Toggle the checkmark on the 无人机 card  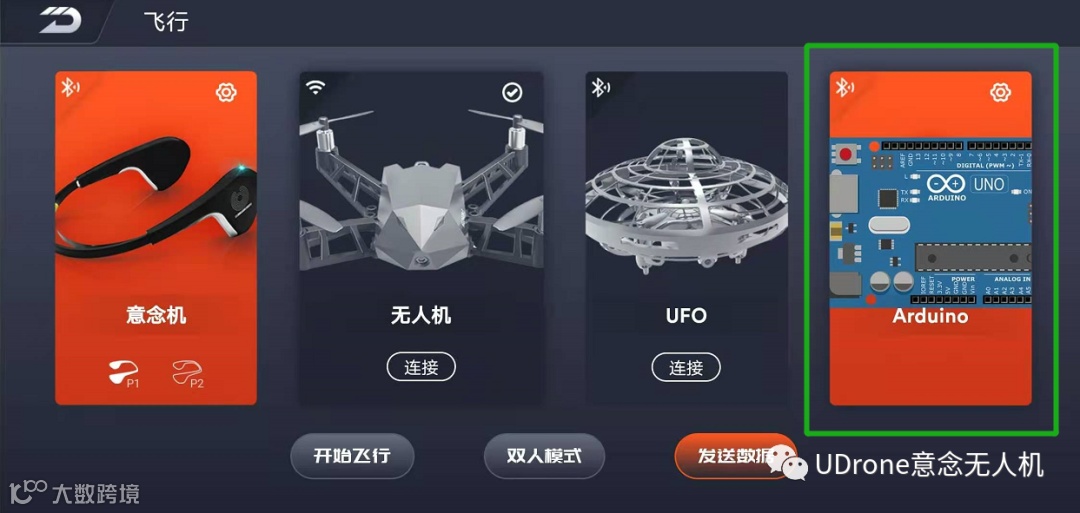point(512,92)
